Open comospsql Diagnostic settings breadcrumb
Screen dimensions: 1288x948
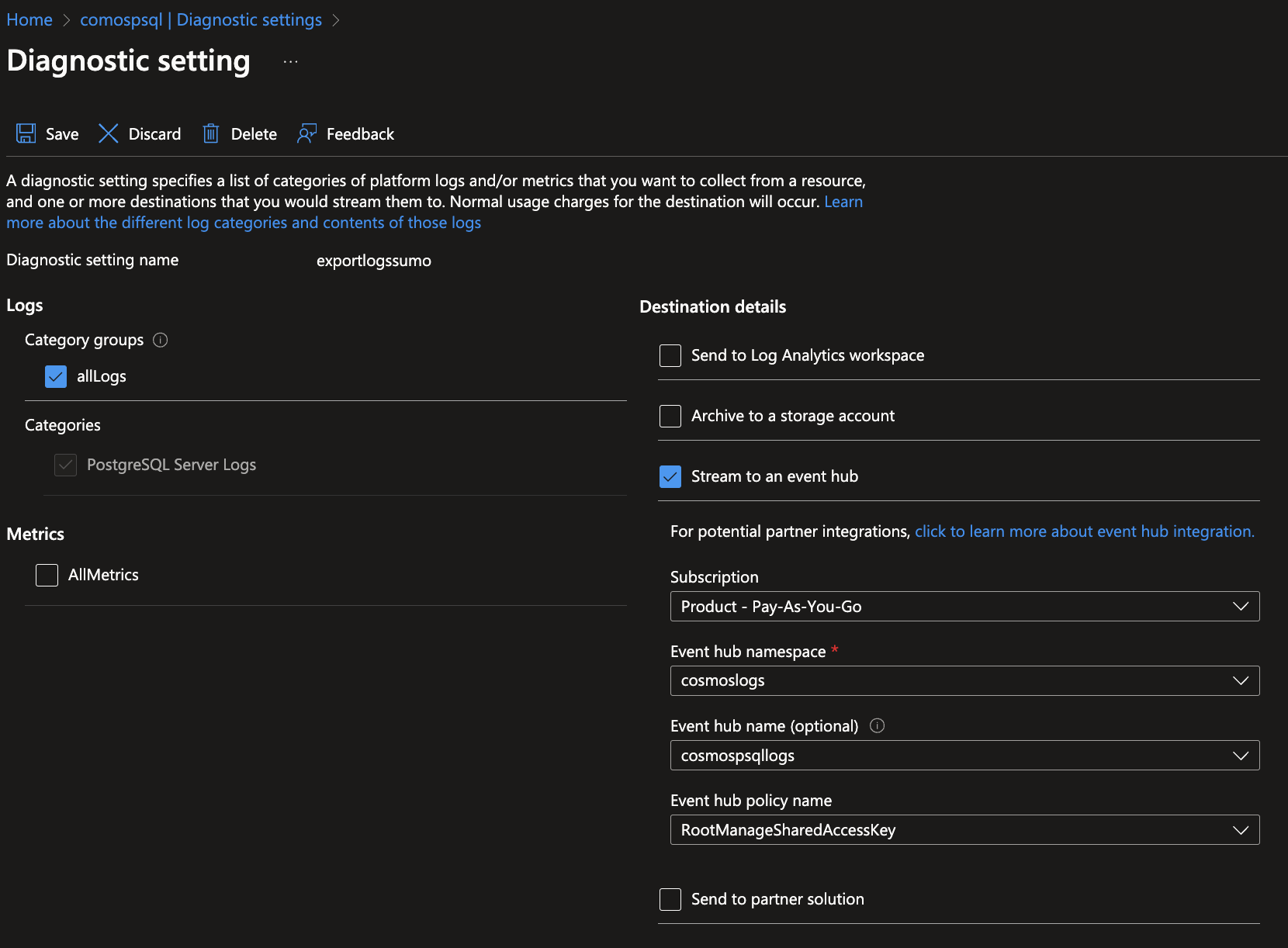pos(200,19)
